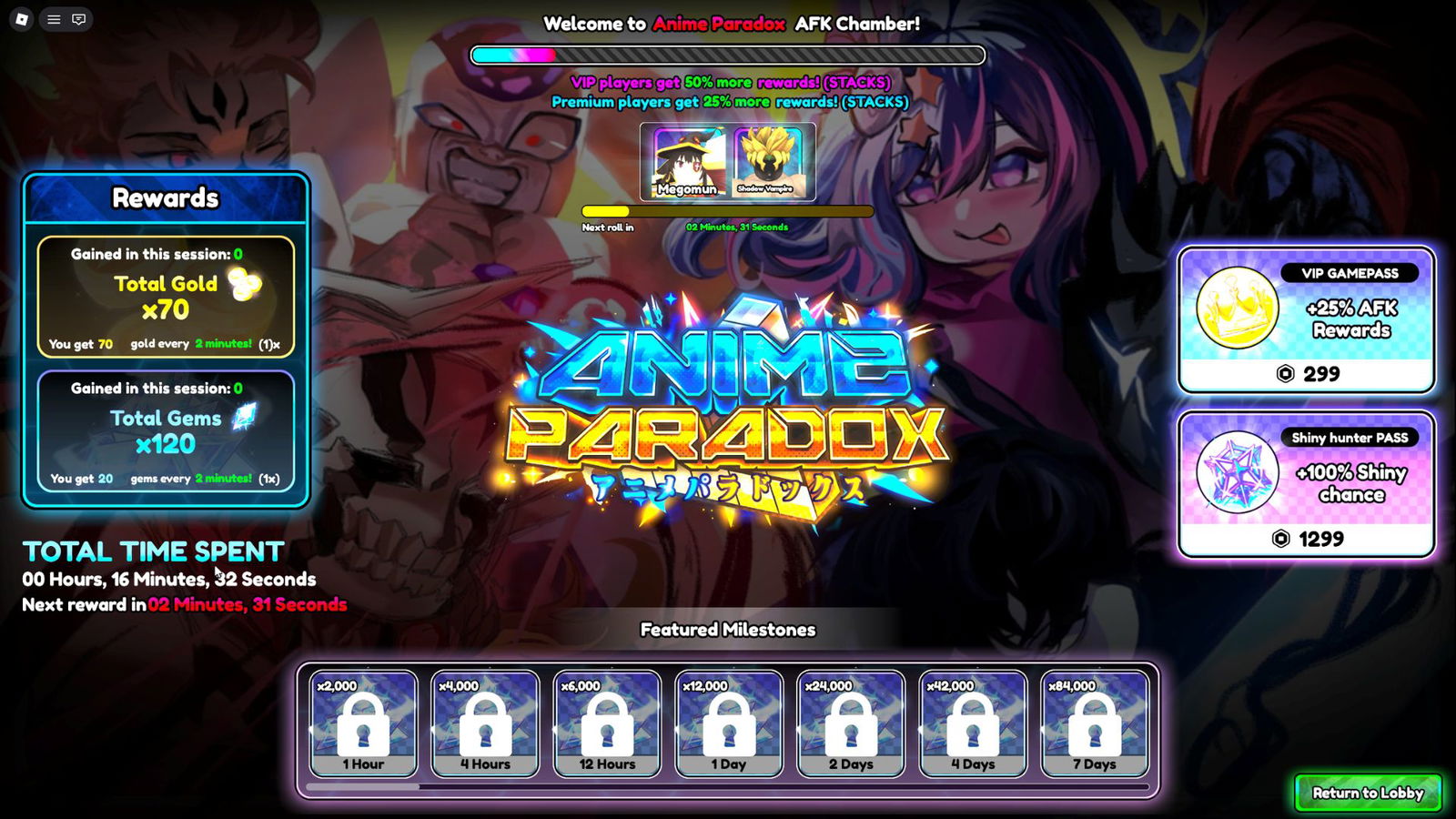Click the locked 2 Days milestone
Screen dimensions: 1456x819
click(x=851, y=723)
